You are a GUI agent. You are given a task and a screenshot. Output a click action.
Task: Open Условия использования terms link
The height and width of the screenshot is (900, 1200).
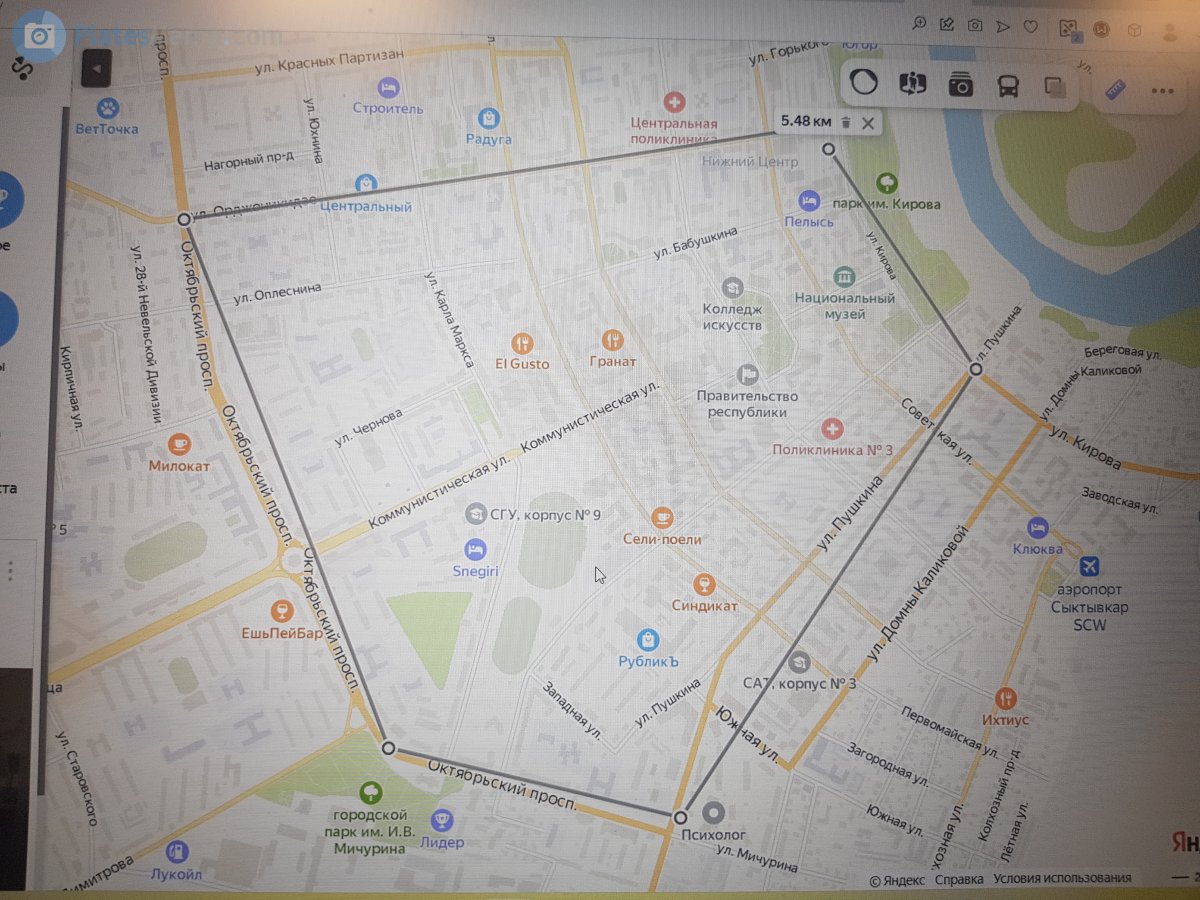[x=1062, y=879]
